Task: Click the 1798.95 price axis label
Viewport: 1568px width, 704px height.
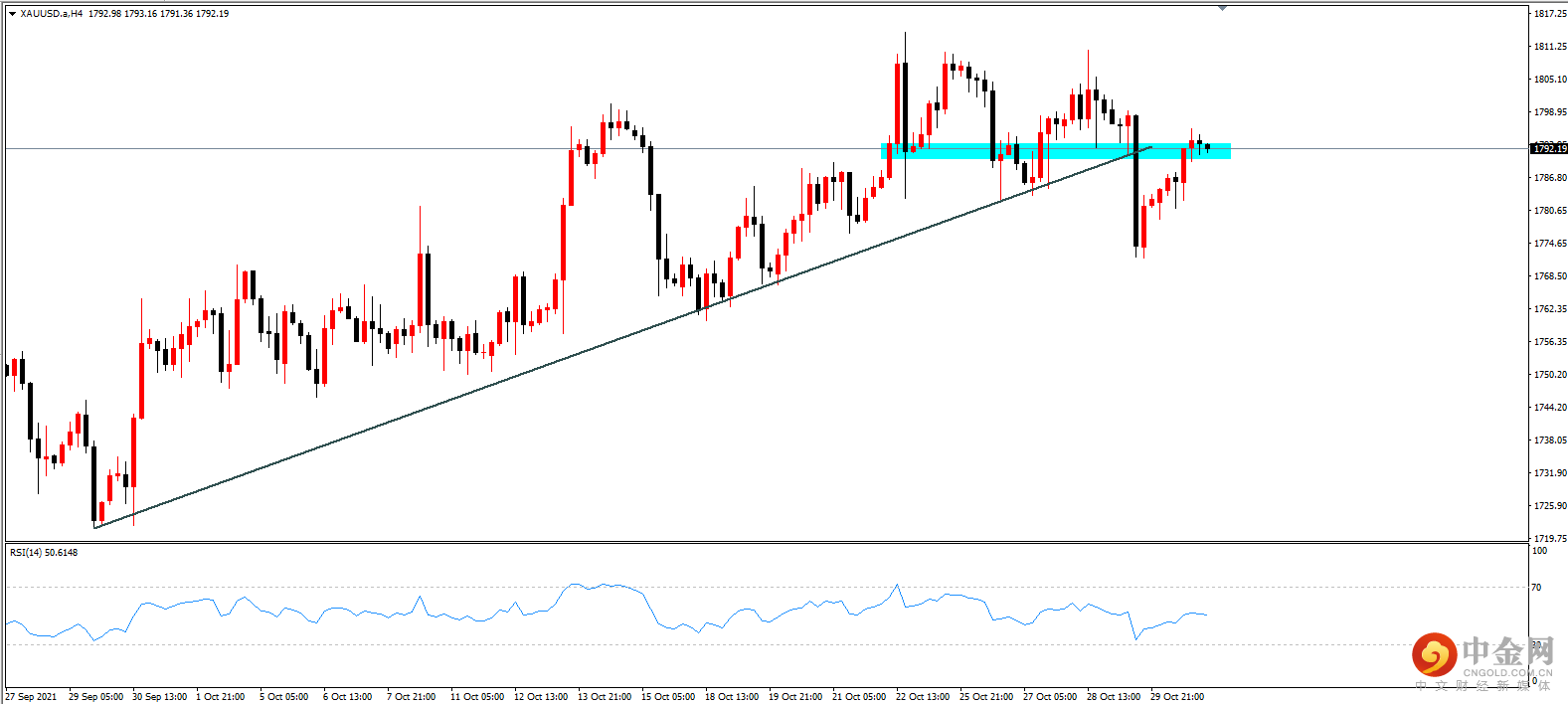Action: click(x=1550, y=112)
